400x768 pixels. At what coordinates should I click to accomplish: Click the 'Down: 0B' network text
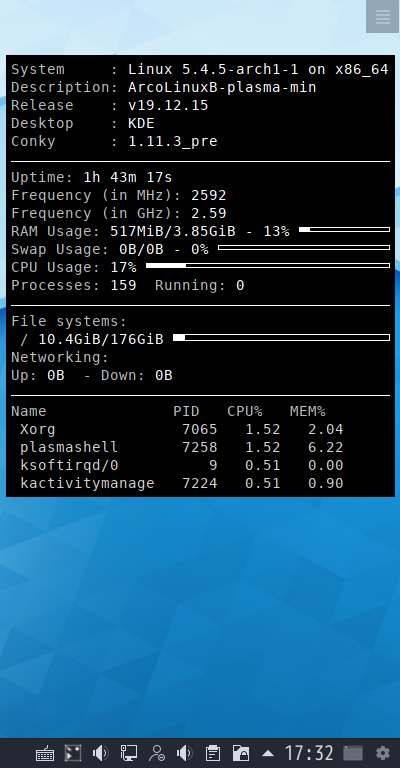(x=137, y=375)
